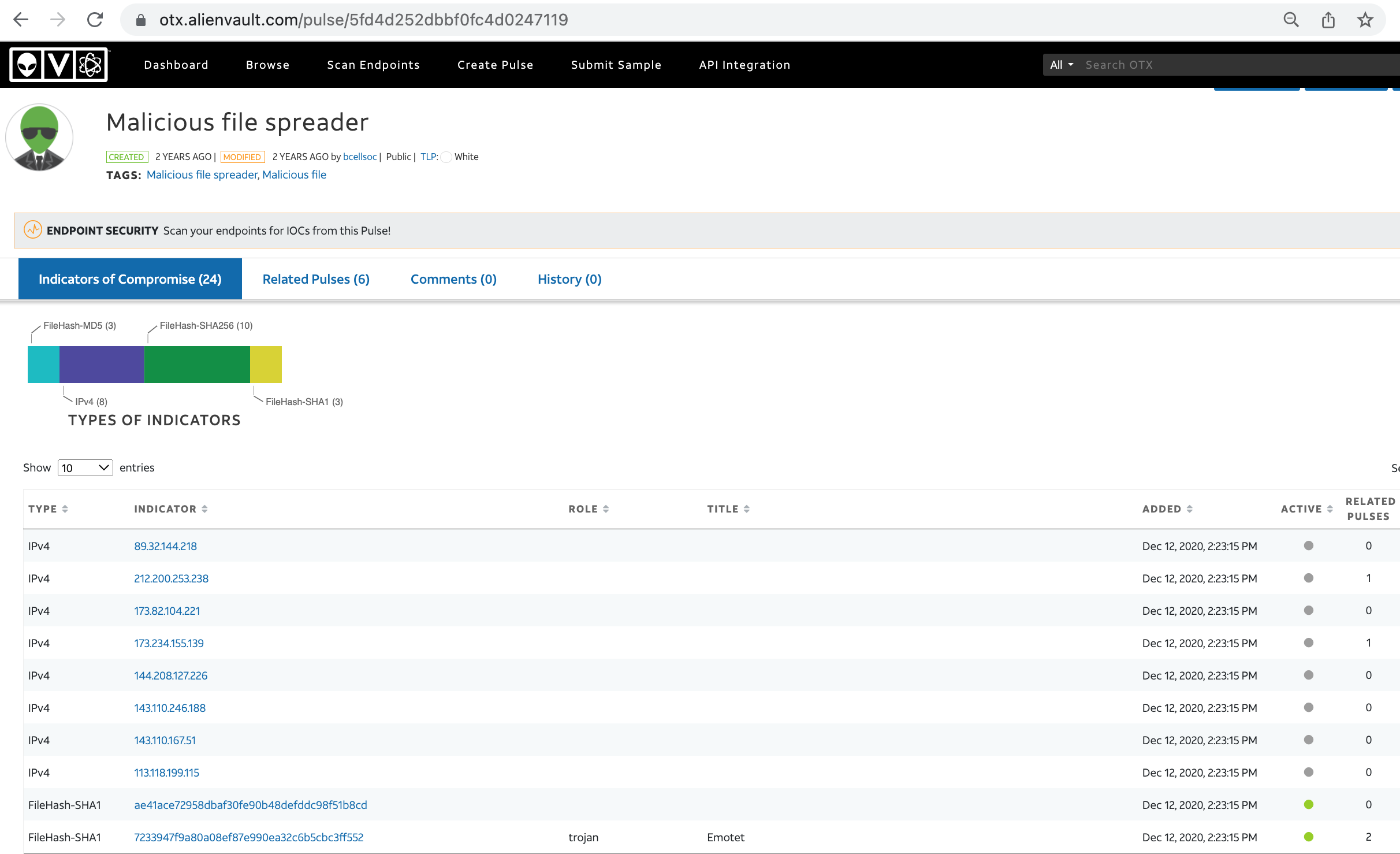The image size is (1400, 854).
Task: Click green active dot for Emotet row
Action: pos(1309,837)
